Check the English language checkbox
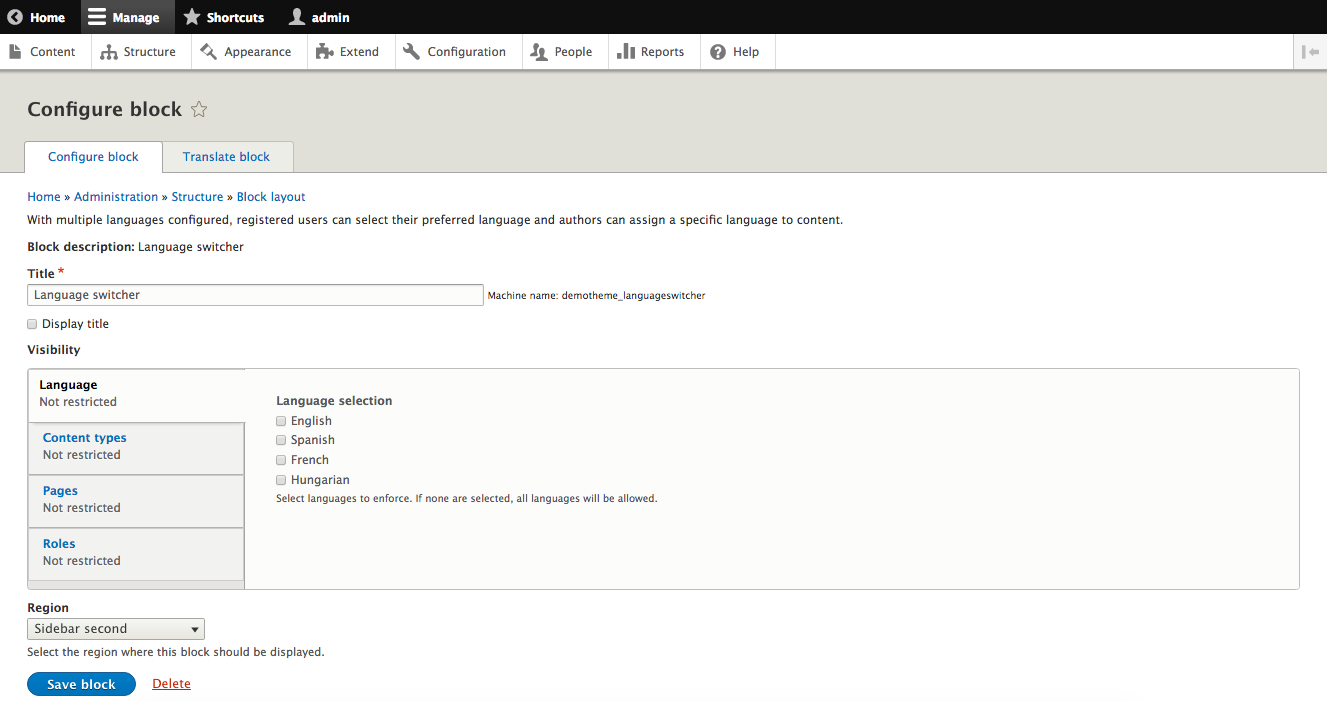This screenshot has height=701, width=1327. tap(281, 421)
